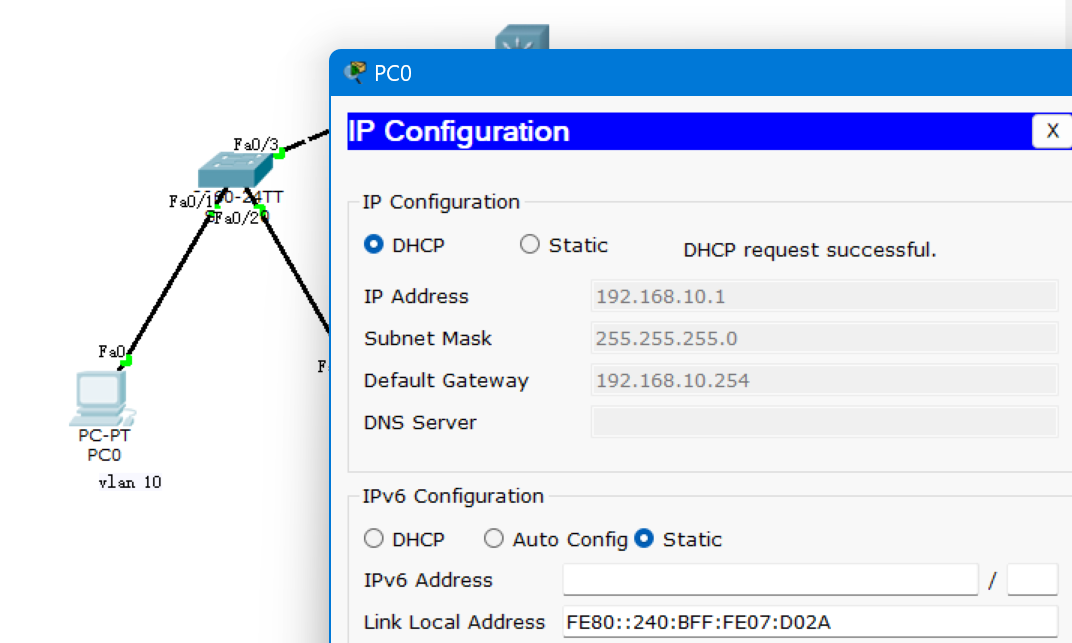Select the Static radio under IPv6 Configuration
Image resolution: width=1072 pixels, height=643 pixels.
[644, 538]
